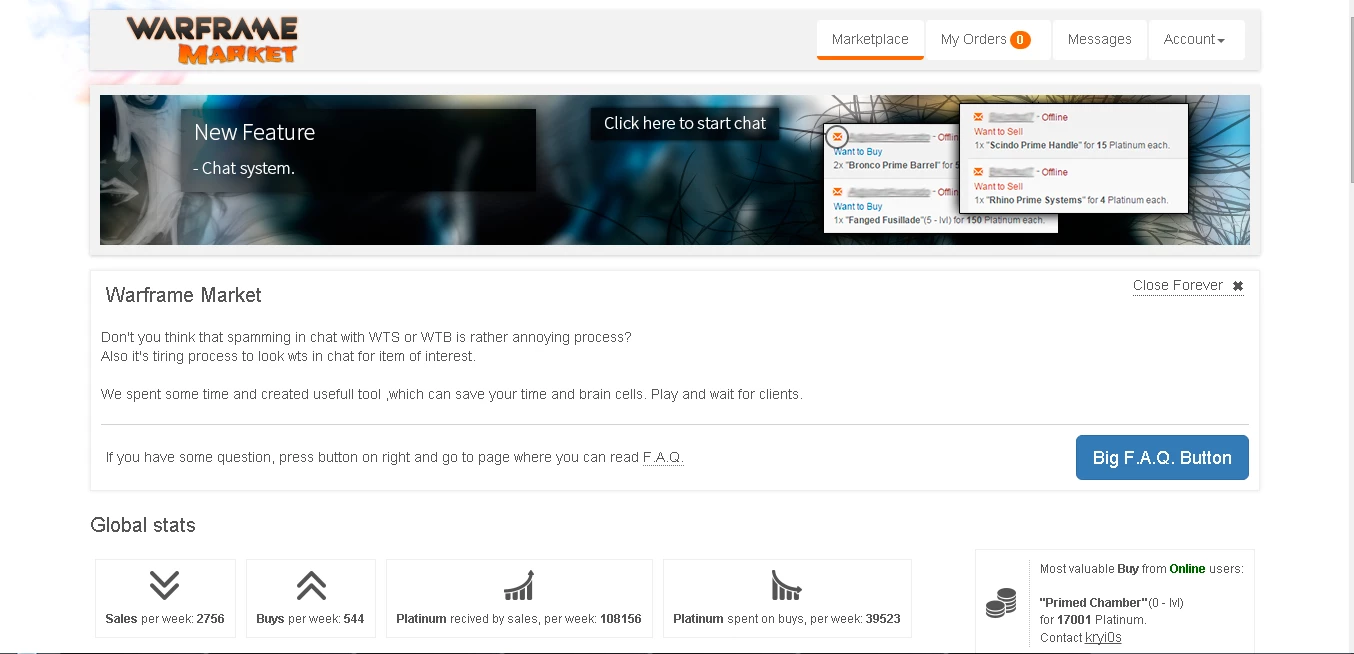Click the Warframe Market logo

pos(212,40)
